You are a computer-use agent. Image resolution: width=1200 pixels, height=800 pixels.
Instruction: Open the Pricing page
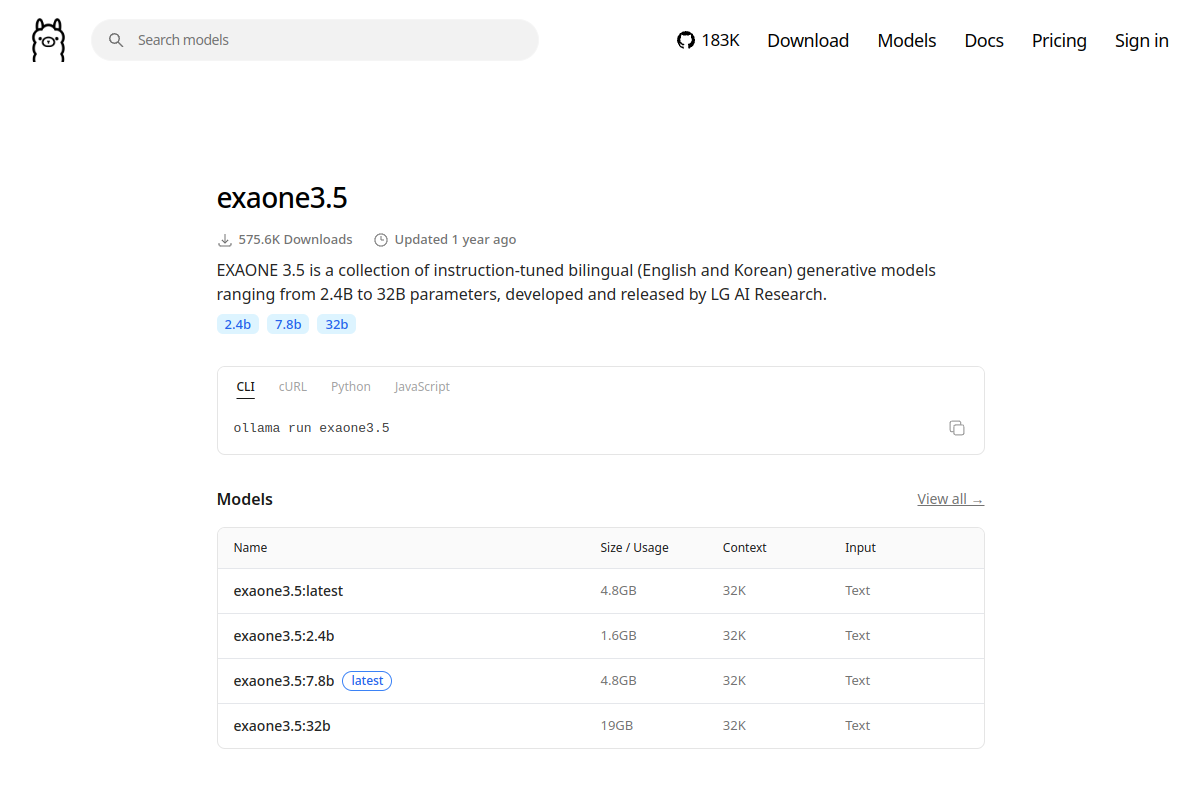[x=1059, y=40]
